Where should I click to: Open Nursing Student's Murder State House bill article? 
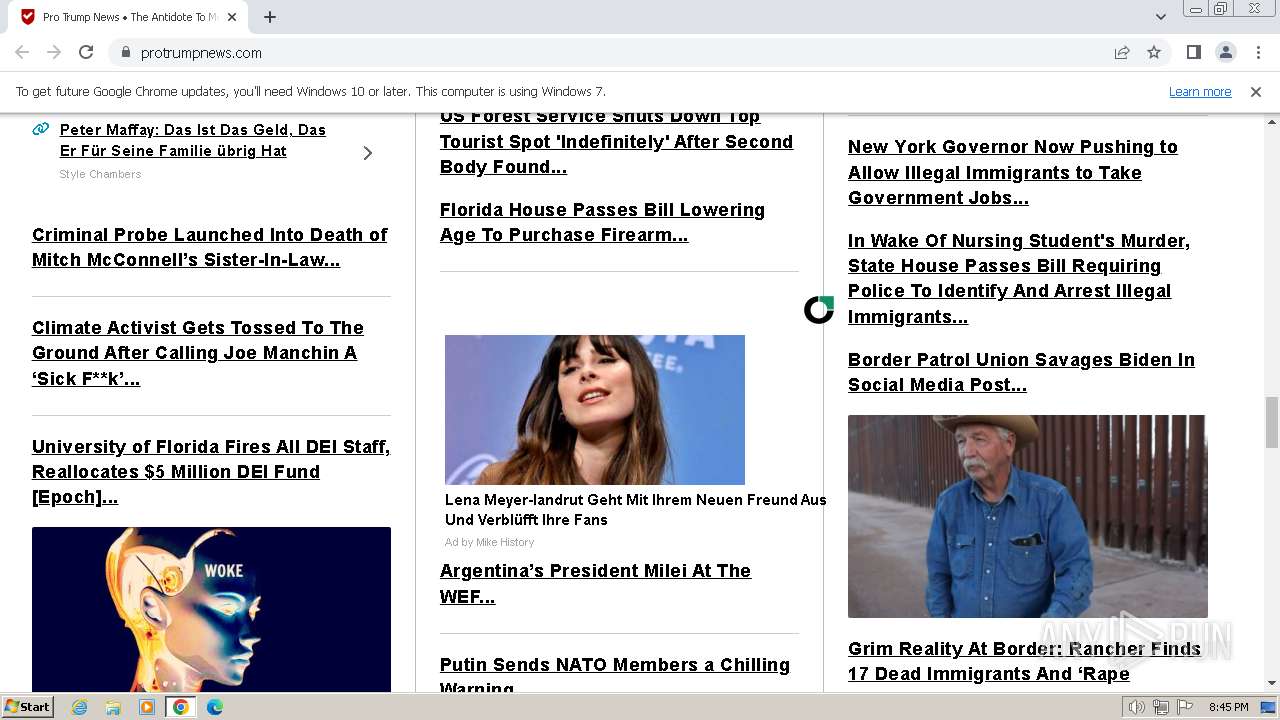pyautogui.click(x=1019, y=279)
